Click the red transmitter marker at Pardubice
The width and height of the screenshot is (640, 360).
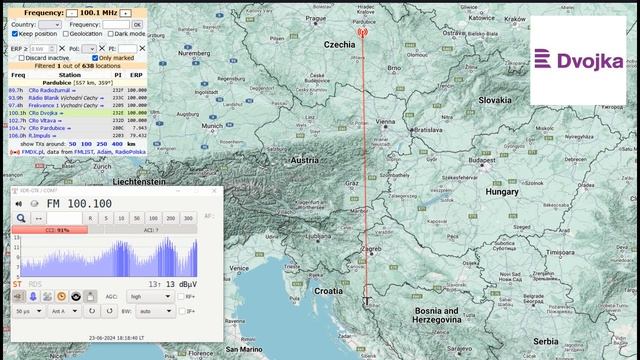click(x=362, y=33)
